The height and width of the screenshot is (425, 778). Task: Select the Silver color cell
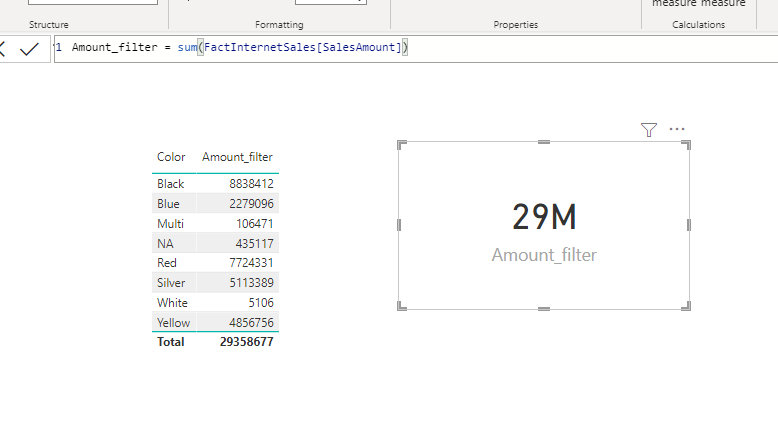[x=171, y=283]
